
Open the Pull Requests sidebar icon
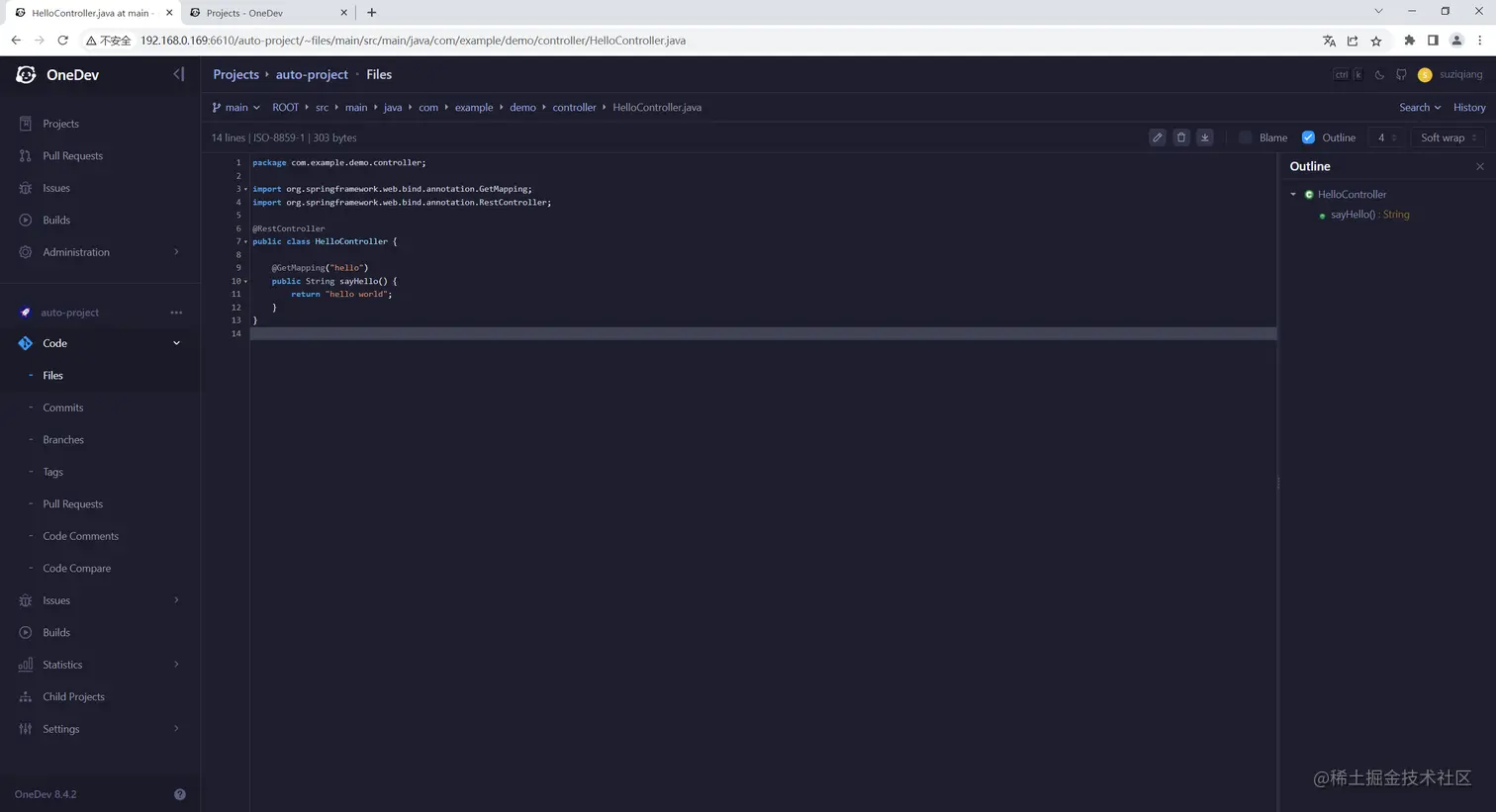pos(25,155)
